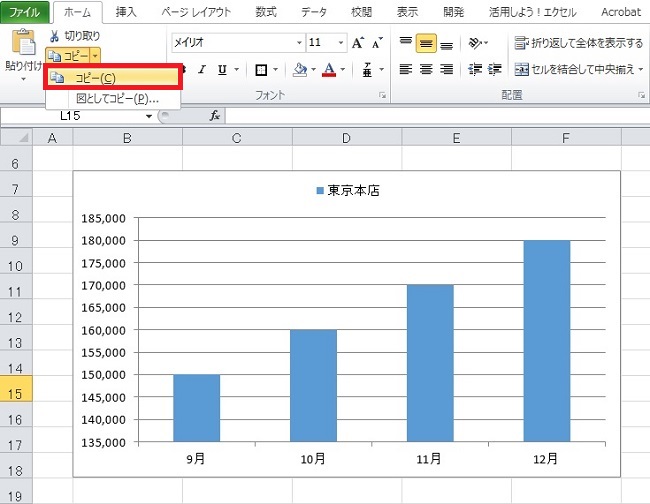
Task: Open the Name Box dropdown arrow
Action: coord(149,116)
